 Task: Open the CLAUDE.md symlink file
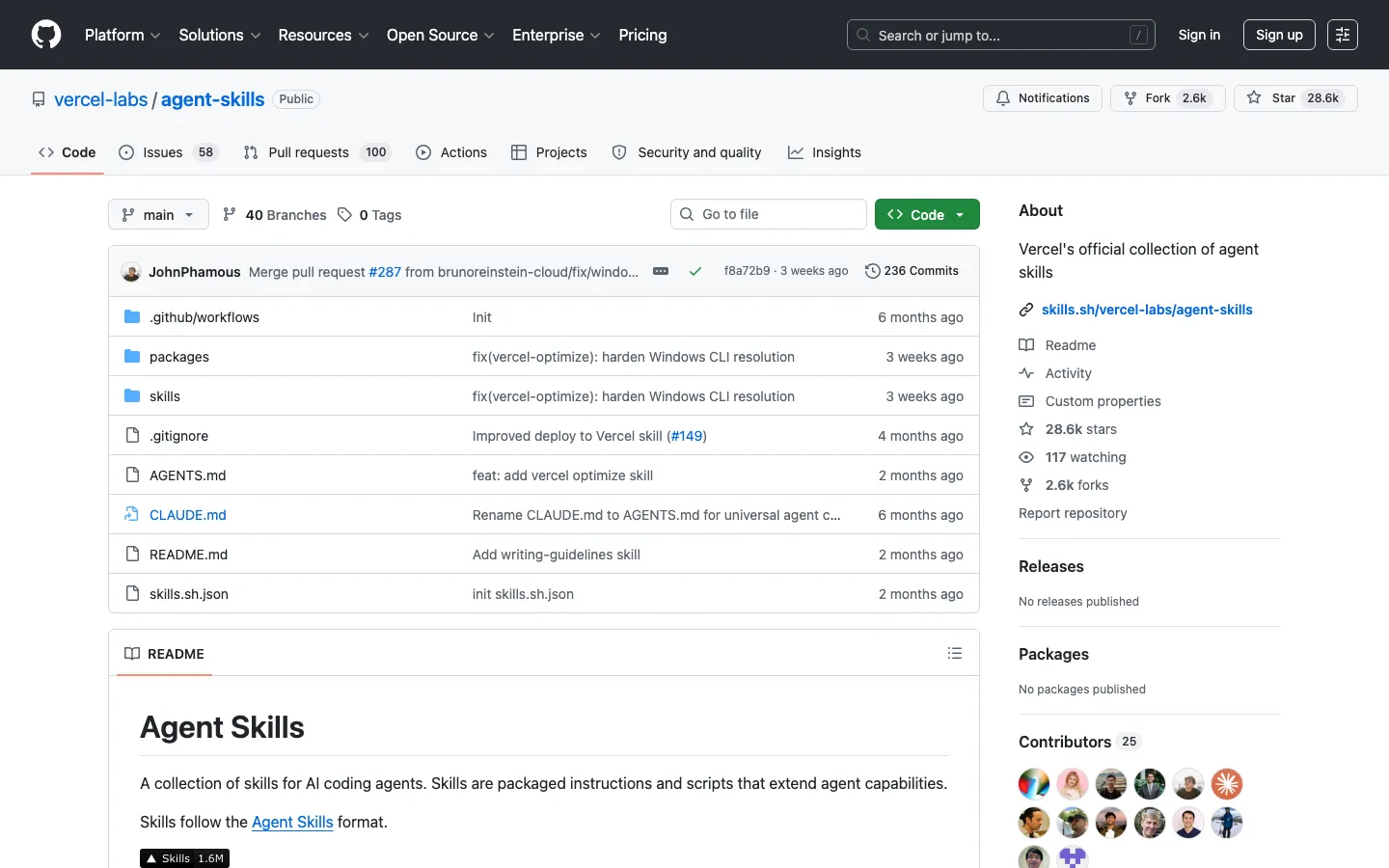[188, 515]
